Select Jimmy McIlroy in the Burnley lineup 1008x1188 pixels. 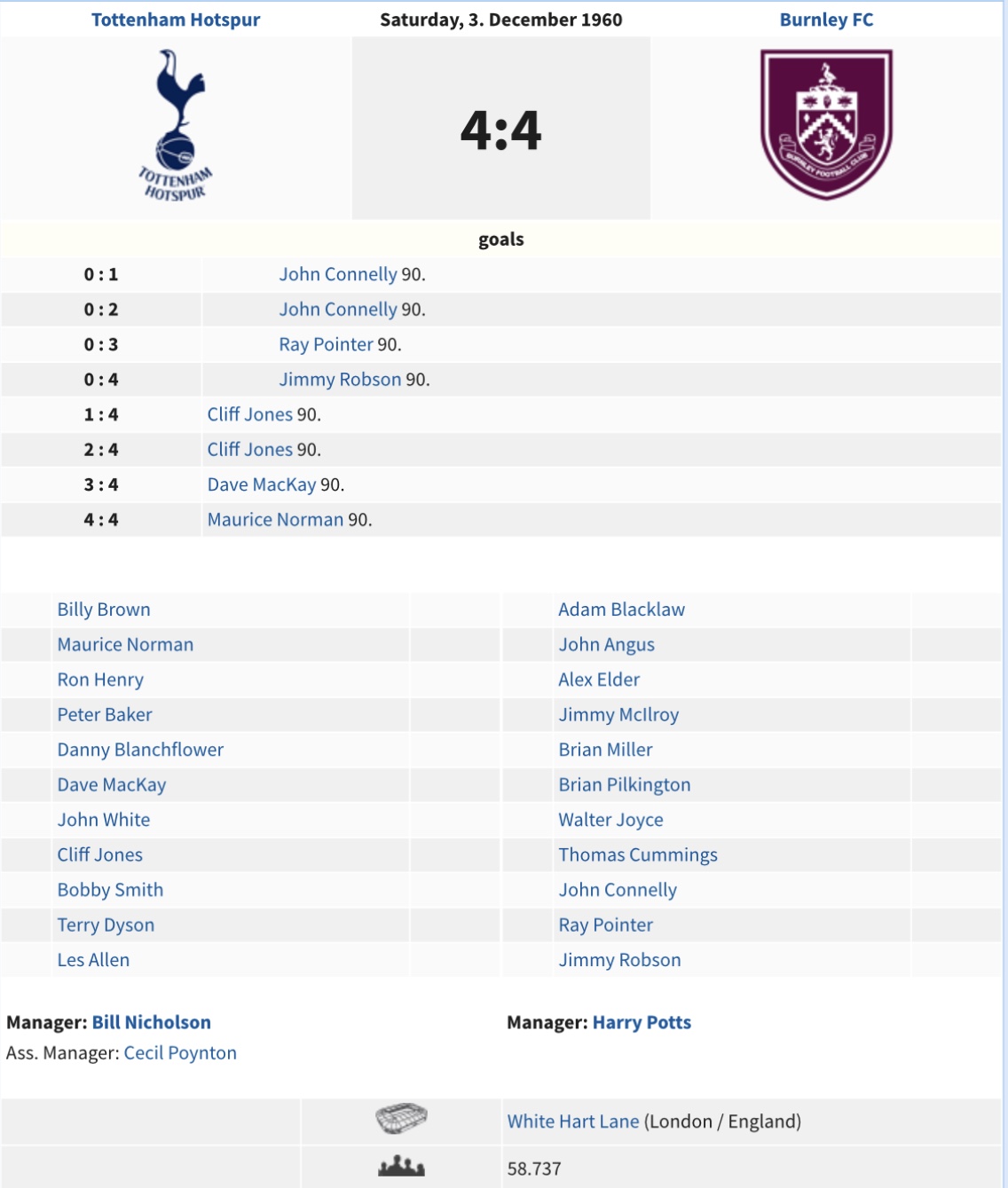click(x=618, y=715)
